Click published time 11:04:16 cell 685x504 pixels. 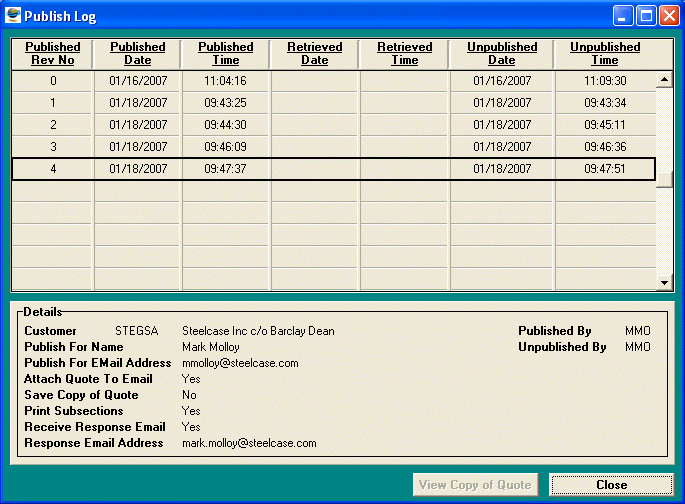point(225,81)
